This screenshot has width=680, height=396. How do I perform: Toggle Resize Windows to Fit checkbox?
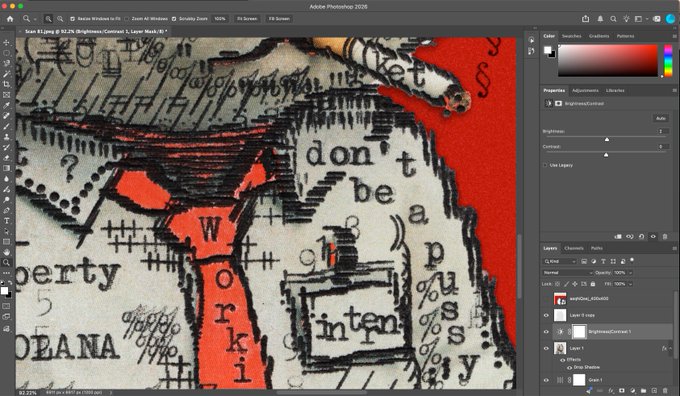pos(72,19)
